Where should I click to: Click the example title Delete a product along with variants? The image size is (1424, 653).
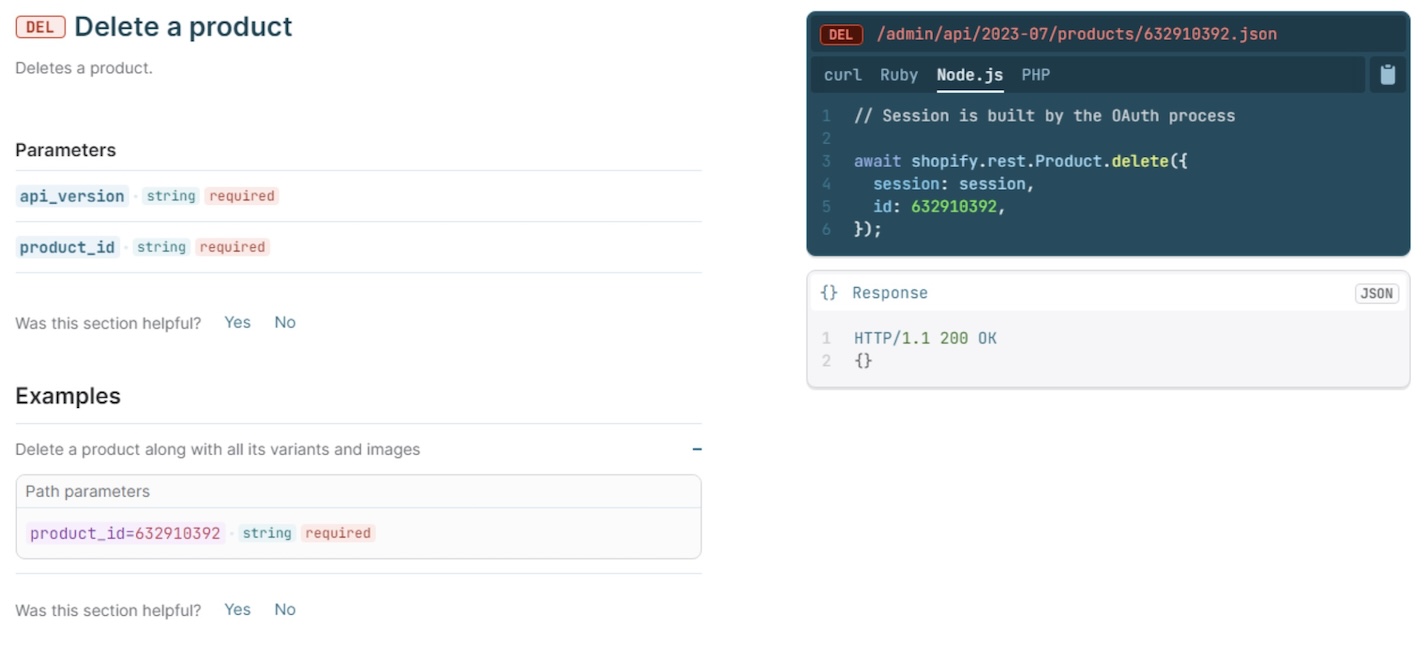pos(217,450)
